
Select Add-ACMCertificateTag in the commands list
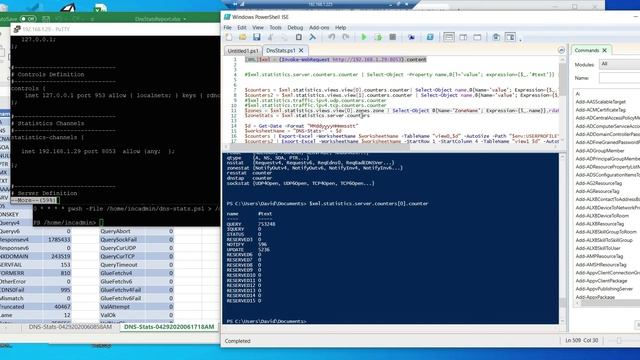pyautogui.click(x=600, y=110)
